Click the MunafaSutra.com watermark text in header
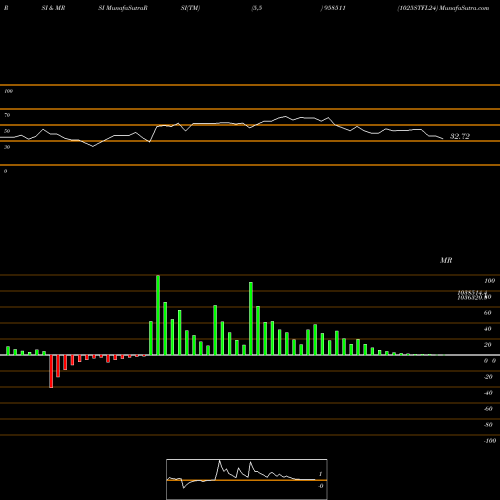The width and height of the screenshot is (500, 500). click(464, 8)
